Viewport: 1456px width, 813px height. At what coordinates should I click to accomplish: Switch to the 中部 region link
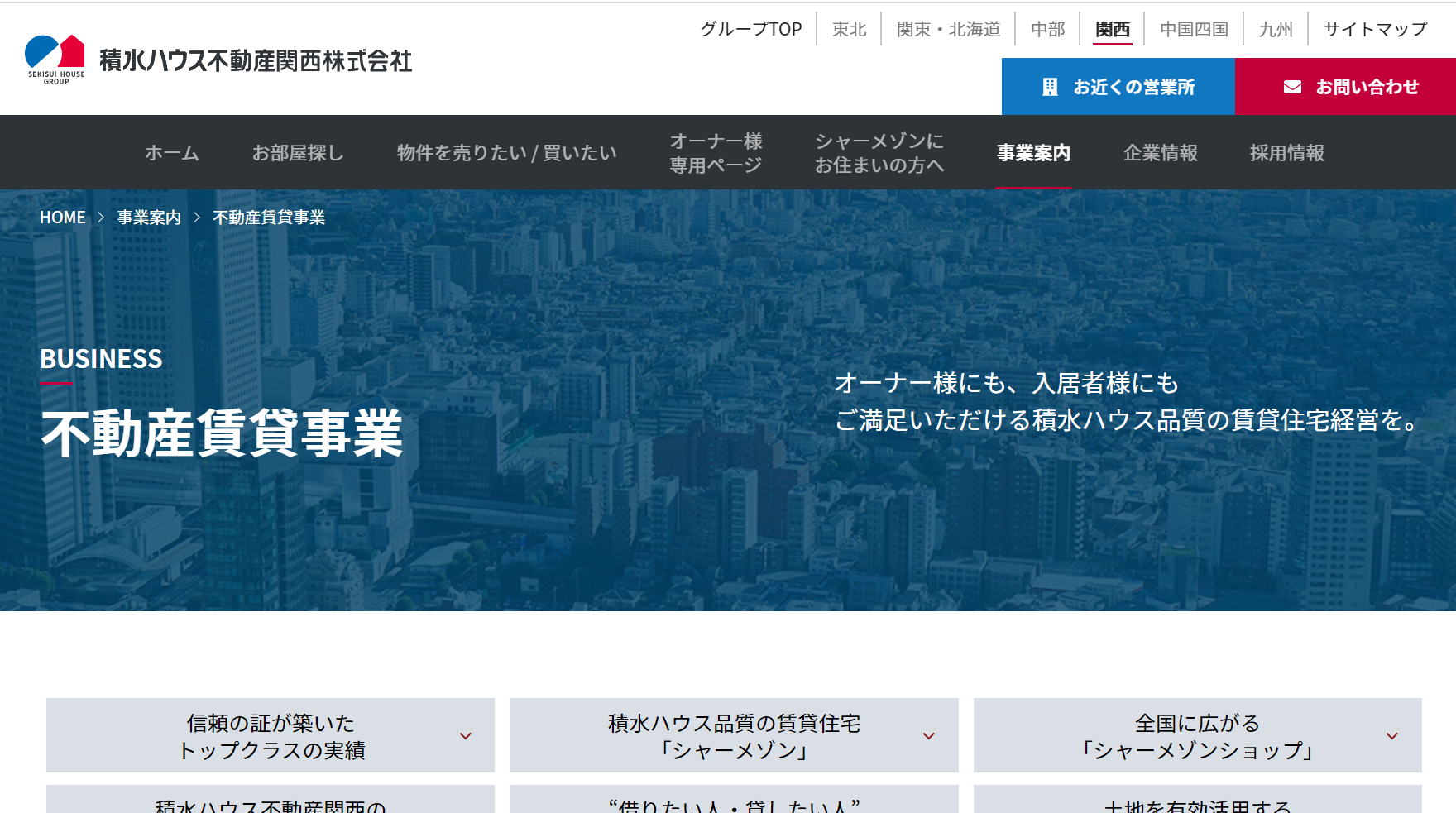click(1048, 29)
